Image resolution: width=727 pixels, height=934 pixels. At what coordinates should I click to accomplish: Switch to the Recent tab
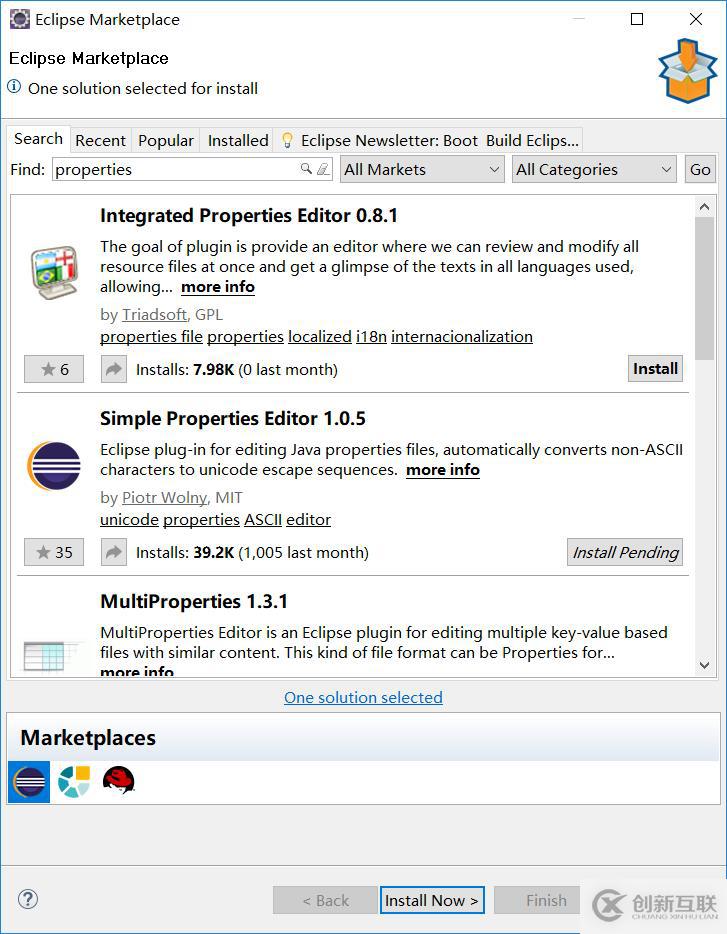(x=100, y=141)
